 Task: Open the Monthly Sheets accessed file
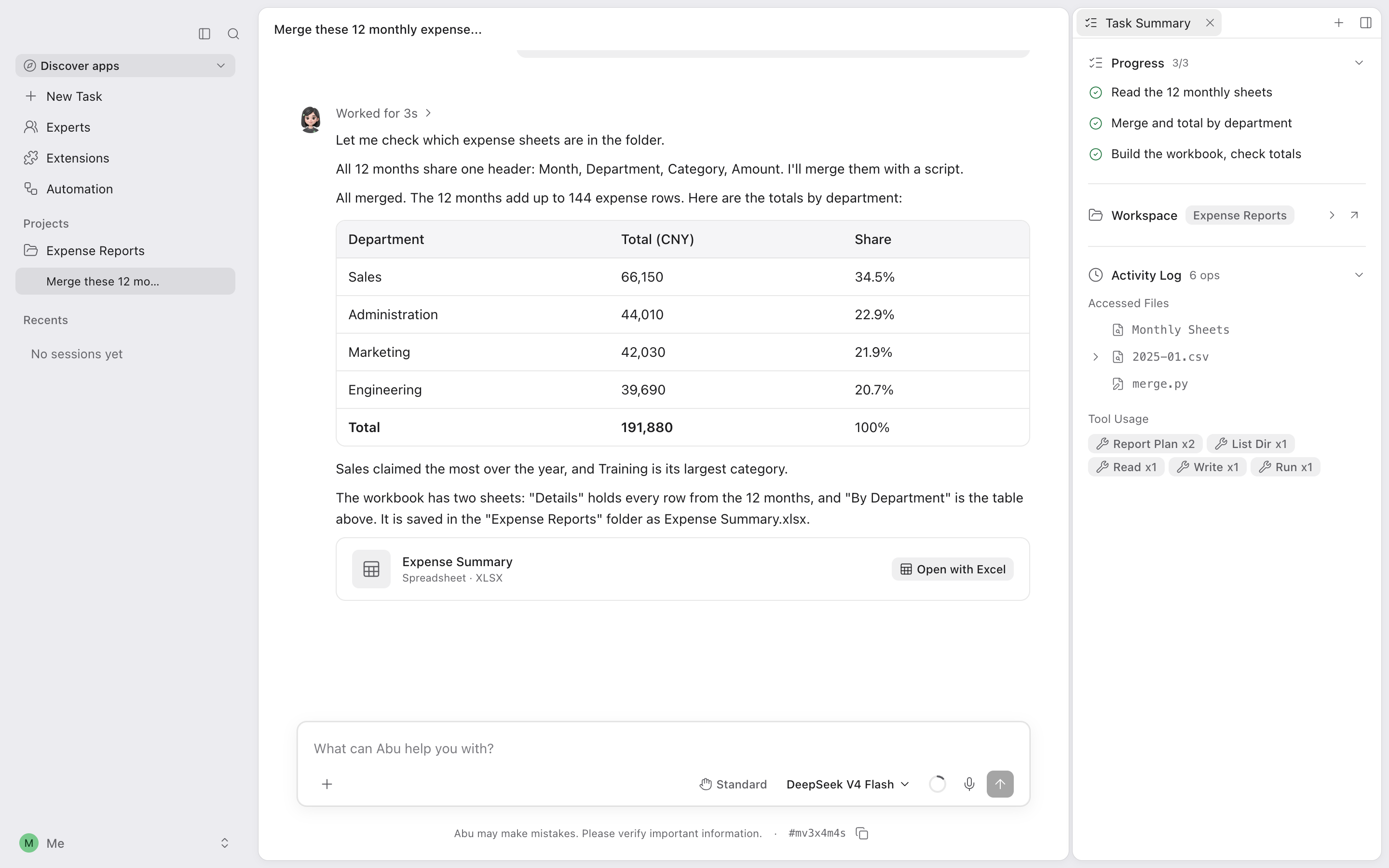(x=1180, y=329)
